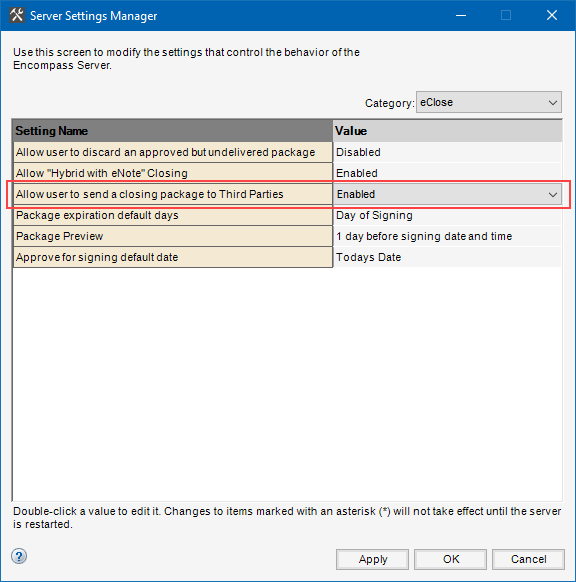Click the Apply button
This screenshot has height=582, width=576.
(x=372, y=559)
